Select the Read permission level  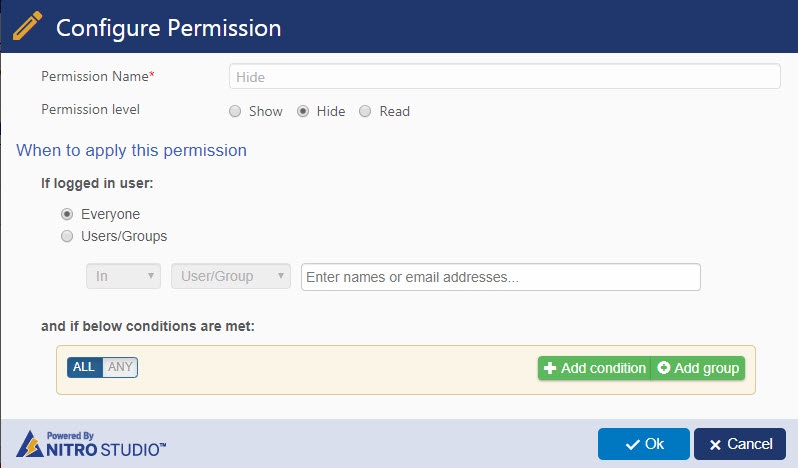pos(365,111)
